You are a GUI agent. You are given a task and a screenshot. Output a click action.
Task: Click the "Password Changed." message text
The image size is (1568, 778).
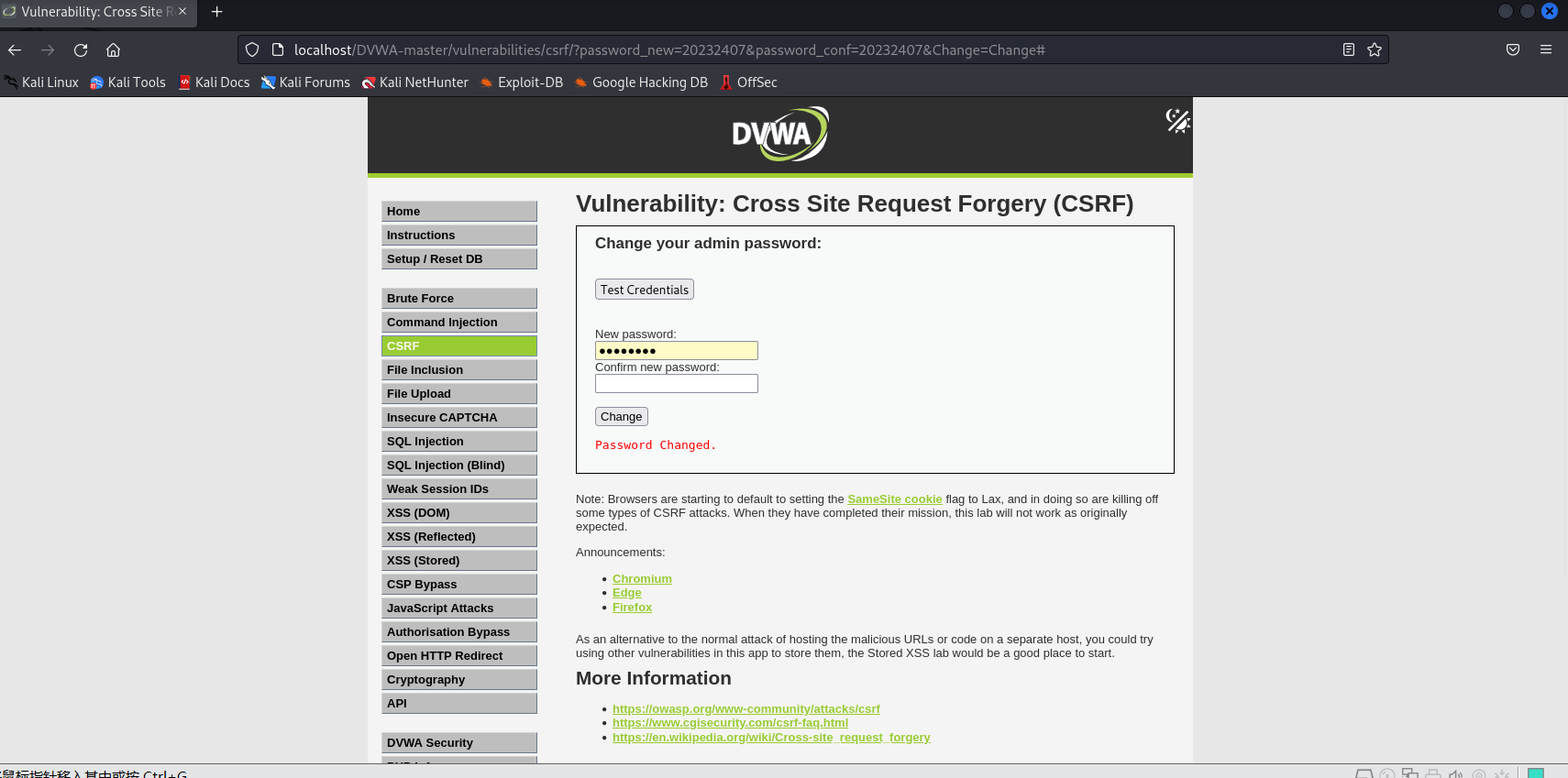[656, 445]
